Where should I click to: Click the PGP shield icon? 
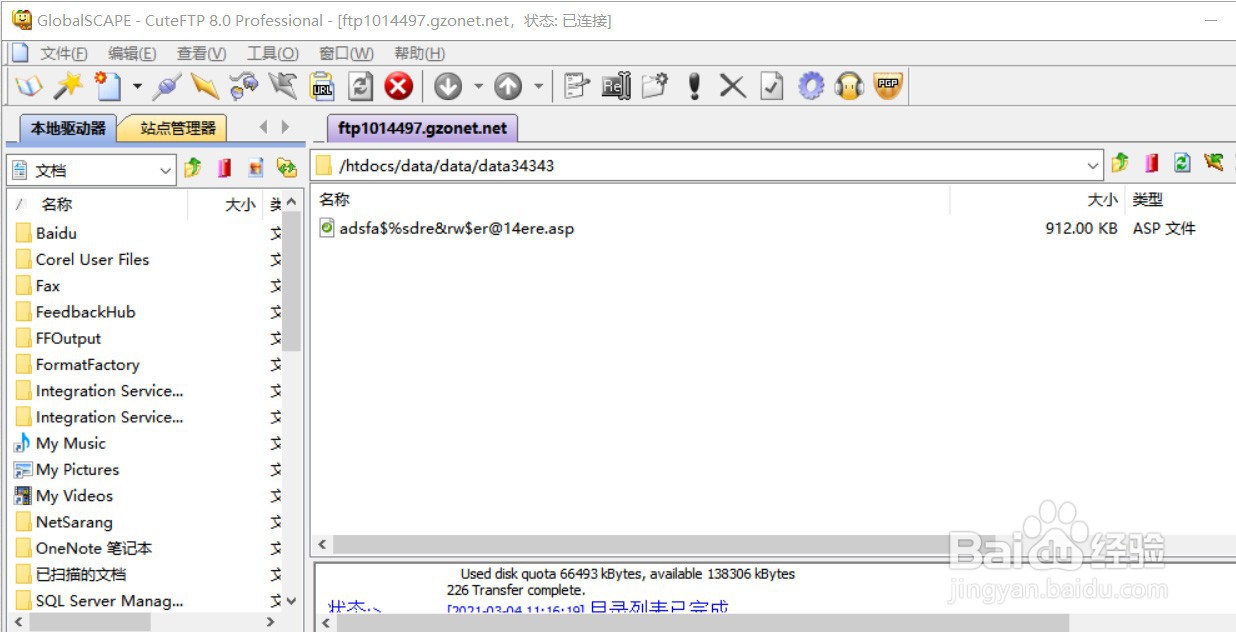point(888,86)
